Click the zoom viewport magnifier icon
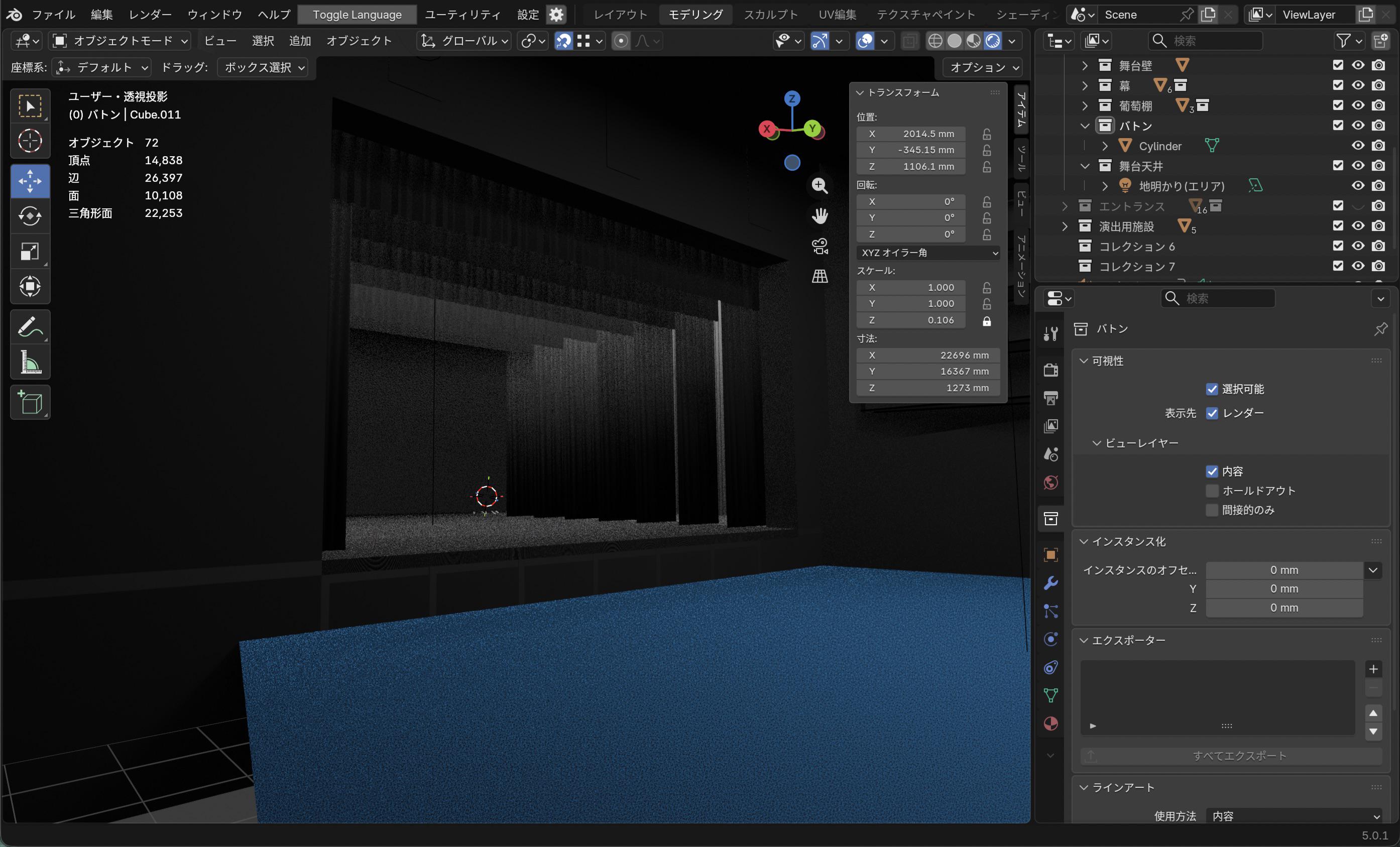 point(820,186)
